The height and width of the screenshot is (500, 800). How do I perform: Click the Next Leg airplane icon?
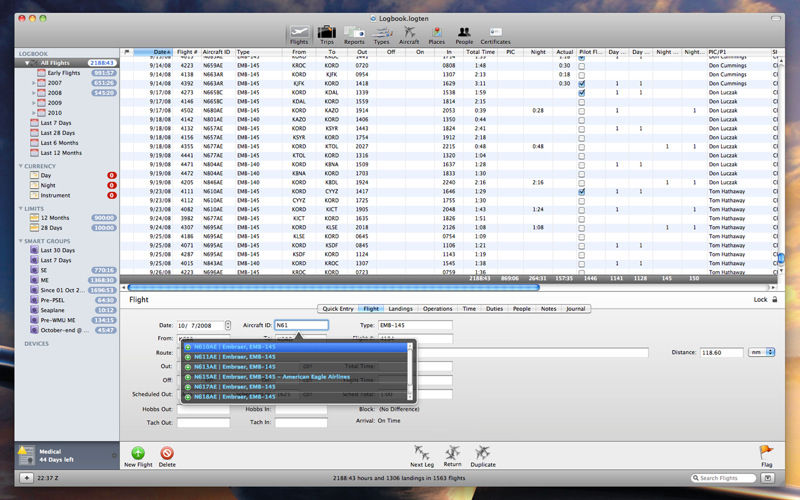[x=421, y=452]
